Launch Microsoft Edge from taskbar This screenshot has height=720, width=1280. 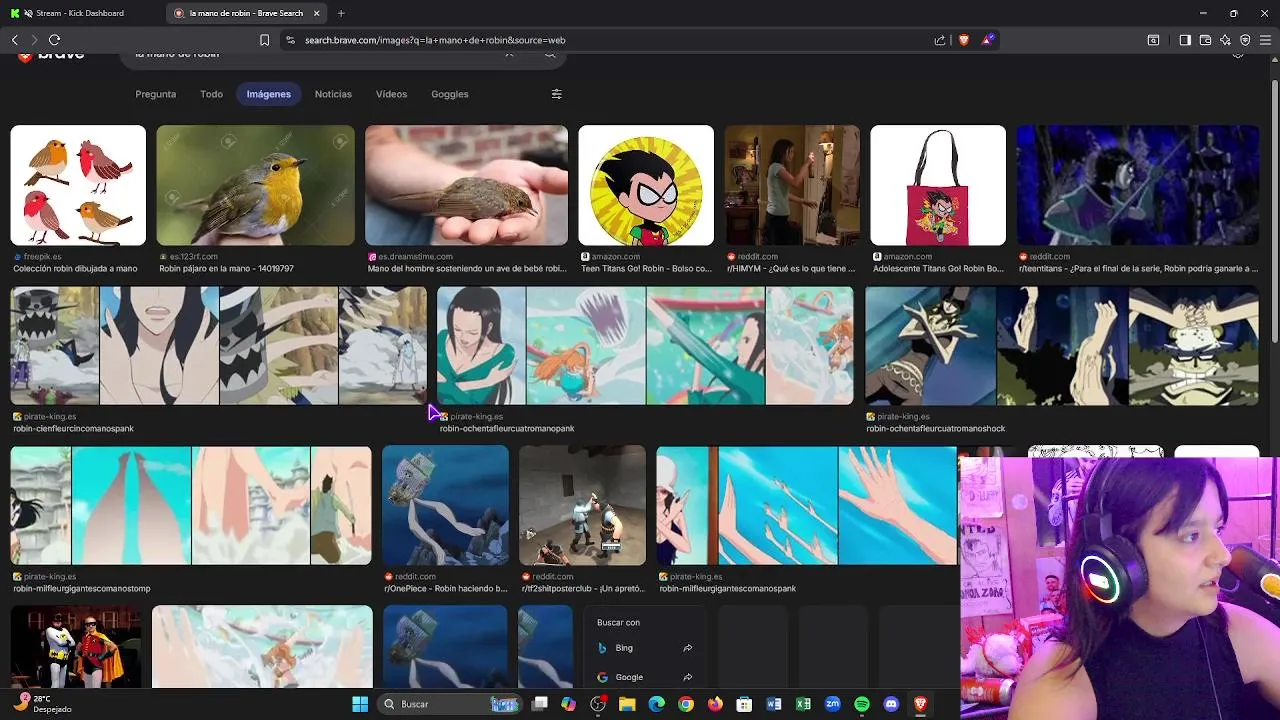(x=656, y=704)
